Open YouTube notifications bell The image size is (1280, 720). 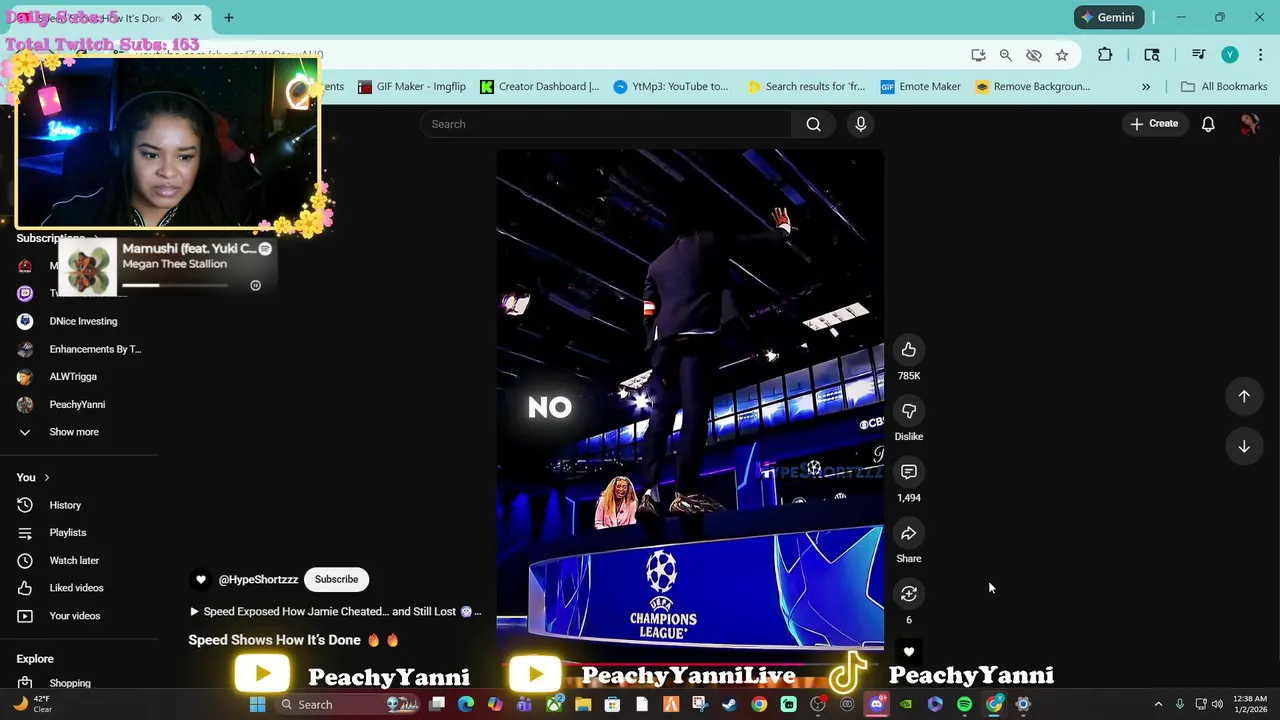(1208, 124)
